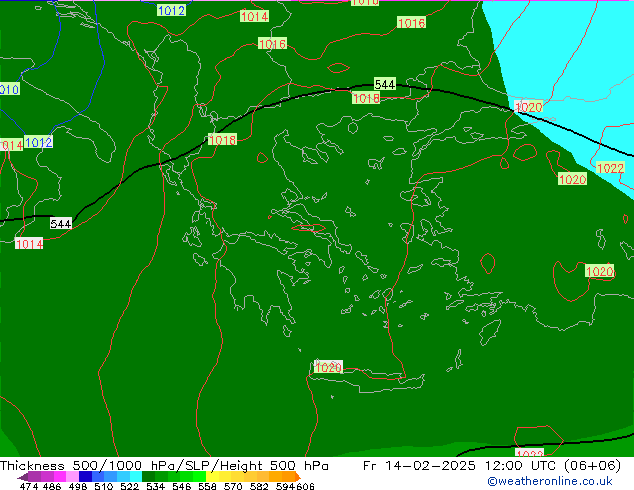Viewport: 634px width, 490px height.
Task: Open the weatheronline.co.uk copyright link
Action: [x=550, y=481]
